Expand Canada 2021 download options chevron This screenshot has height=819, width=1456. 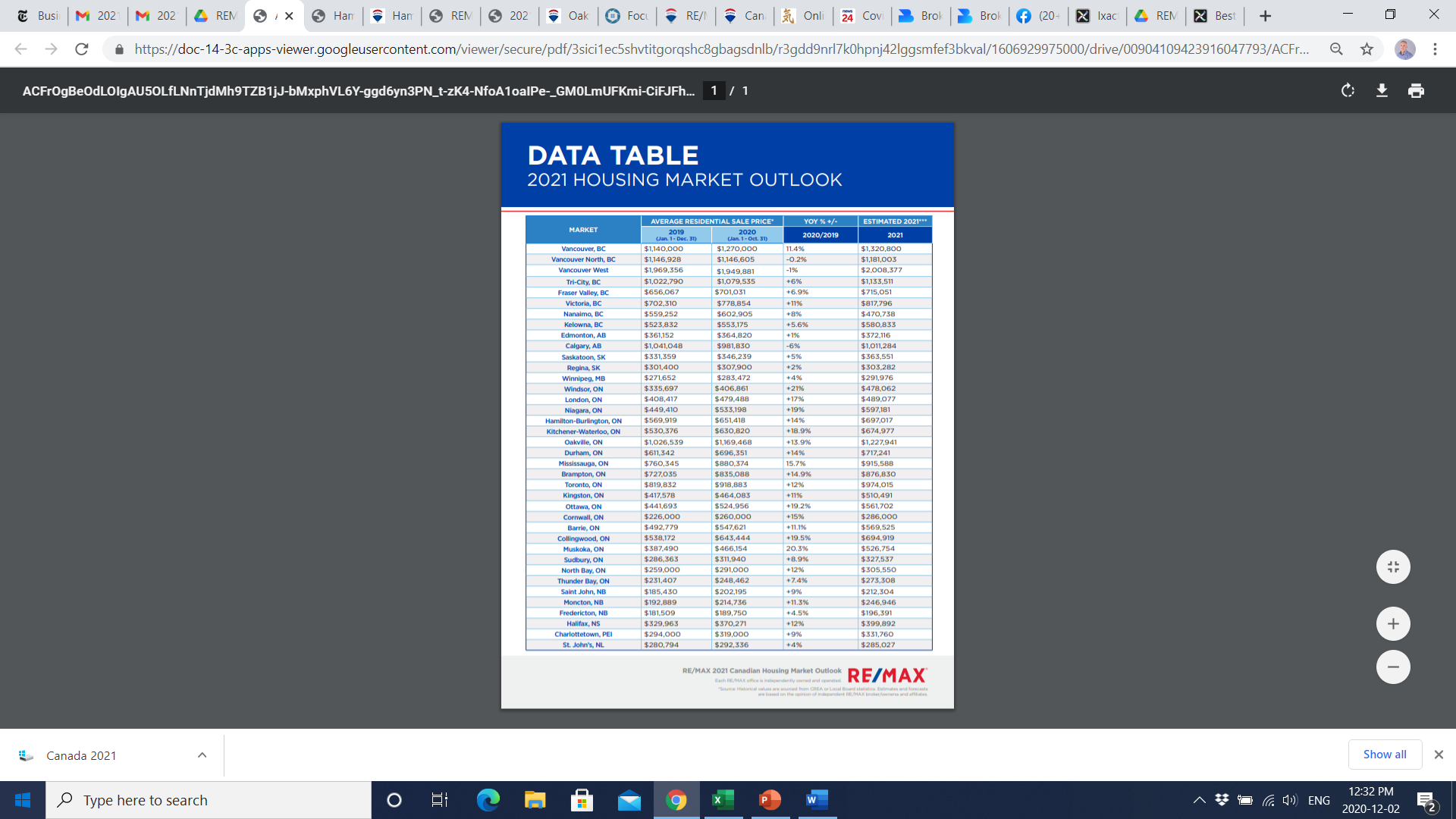pyautogui.click(x=202, y=755)
